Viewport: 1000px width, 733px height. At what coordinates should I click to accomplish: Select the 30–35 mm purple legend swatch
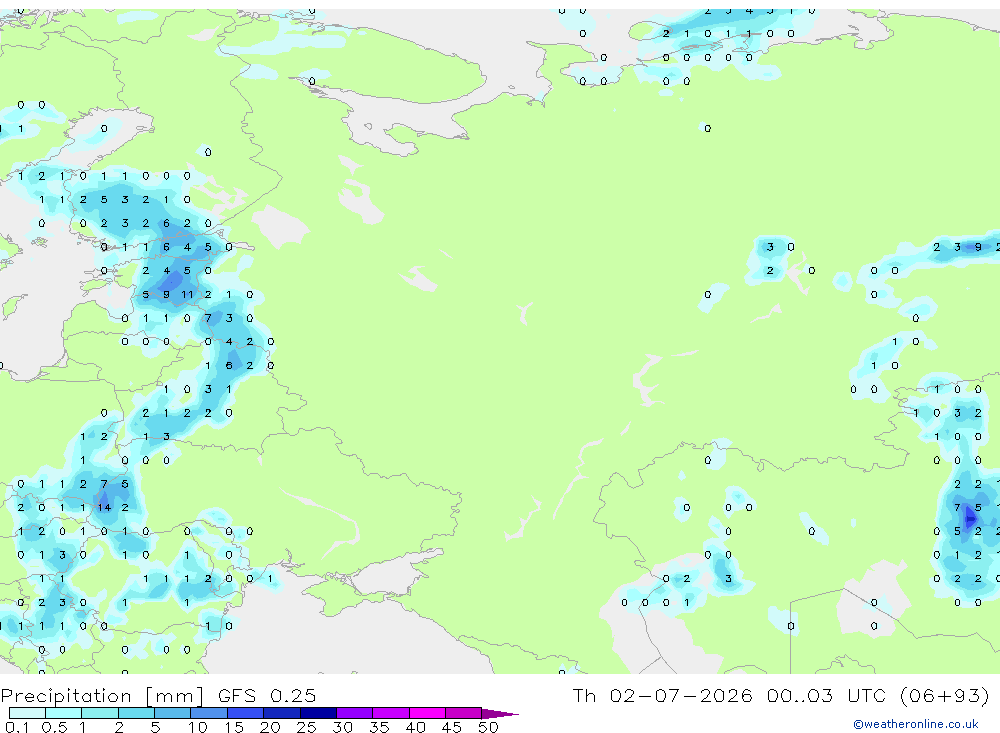pos(355,713)
